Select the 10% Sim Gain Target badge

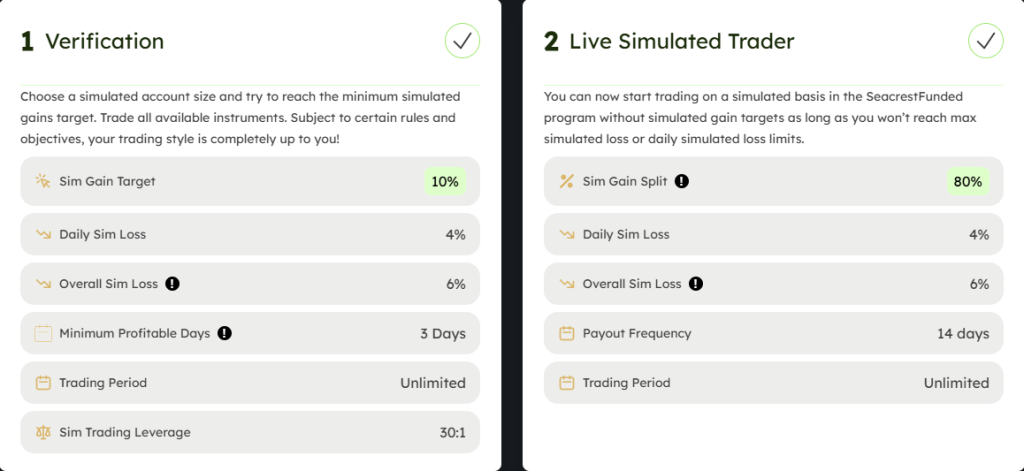pyautogui.click(x=445, y=182)
